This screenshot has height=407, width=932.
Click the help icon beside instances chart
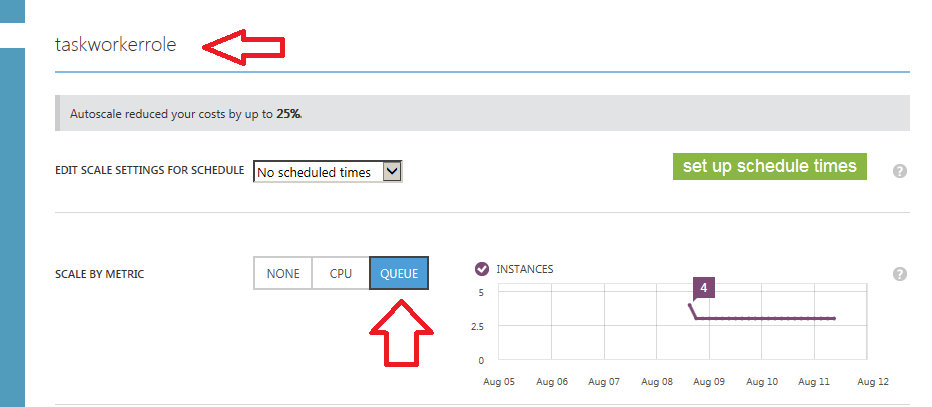point(899,274)
